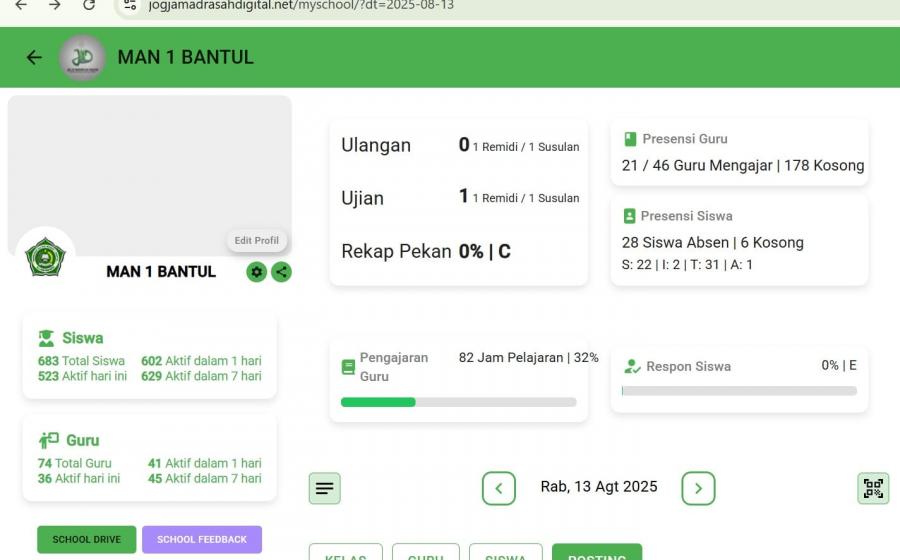Screen dimensions: 900x560
Task: Click the Siswa graduate icon
Action: click(46, 338)
